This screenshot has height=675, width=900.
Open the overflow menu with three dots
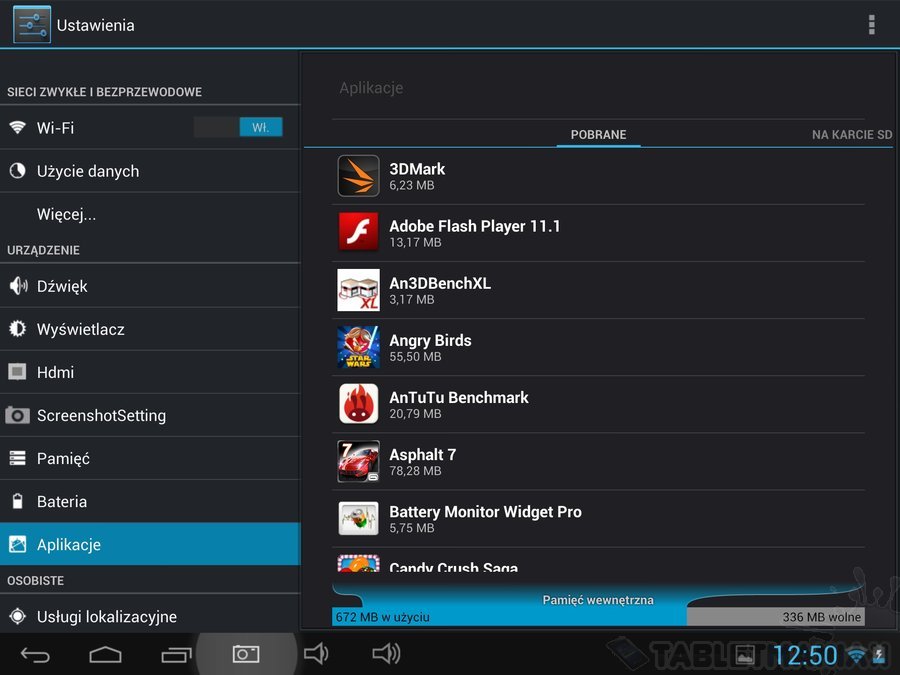[x=871, y=25]
